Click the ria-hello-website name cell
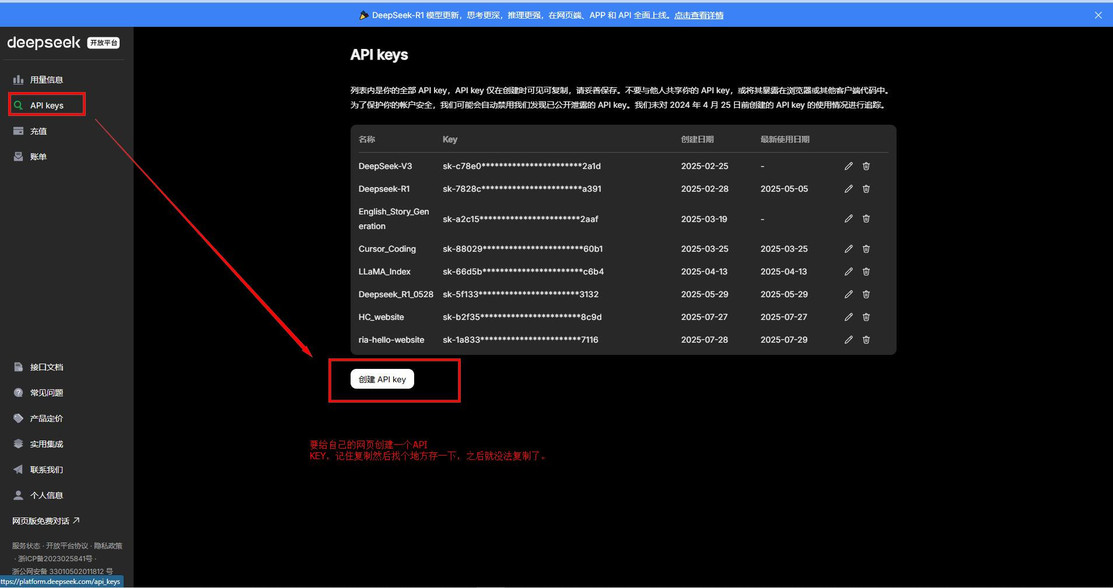Image resolution: width=1113 pixels, height=588 pixels. (x=392, y=339)
